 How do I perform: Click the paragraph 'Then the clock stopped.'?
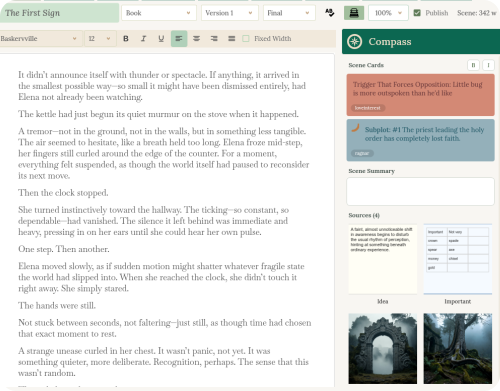pyautogui.click(x=63, y=193)
